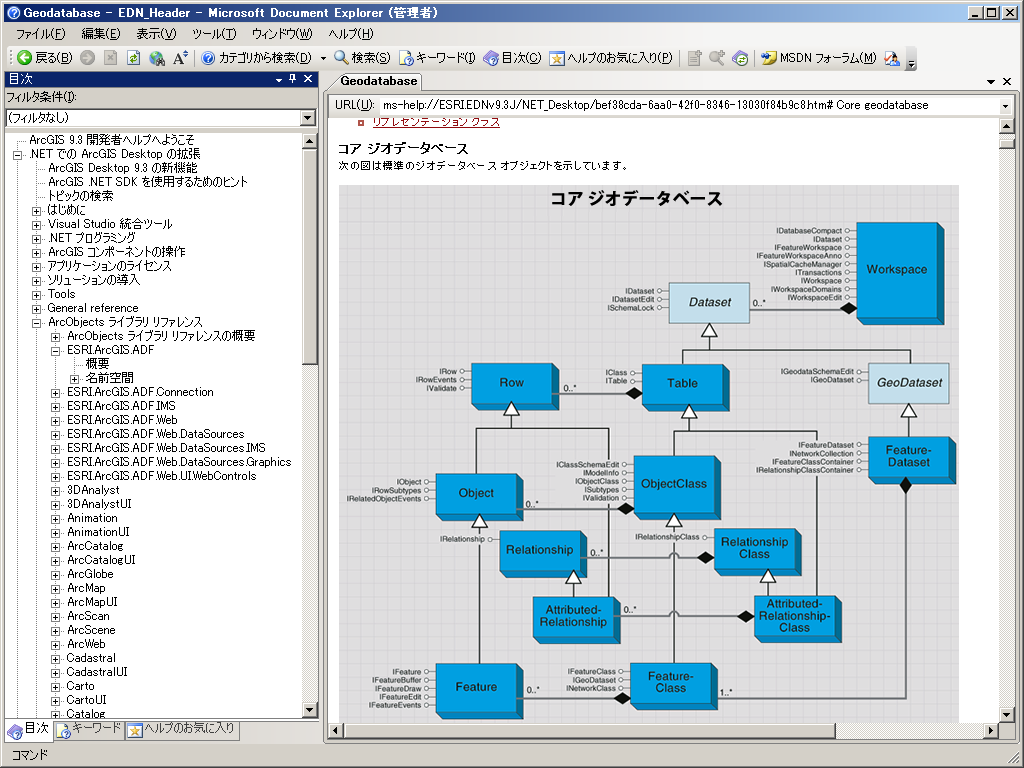This screenshot has height=768, width=1024.
Task: Click the Sync with Table of Contents icon
Action: [740, 58]
